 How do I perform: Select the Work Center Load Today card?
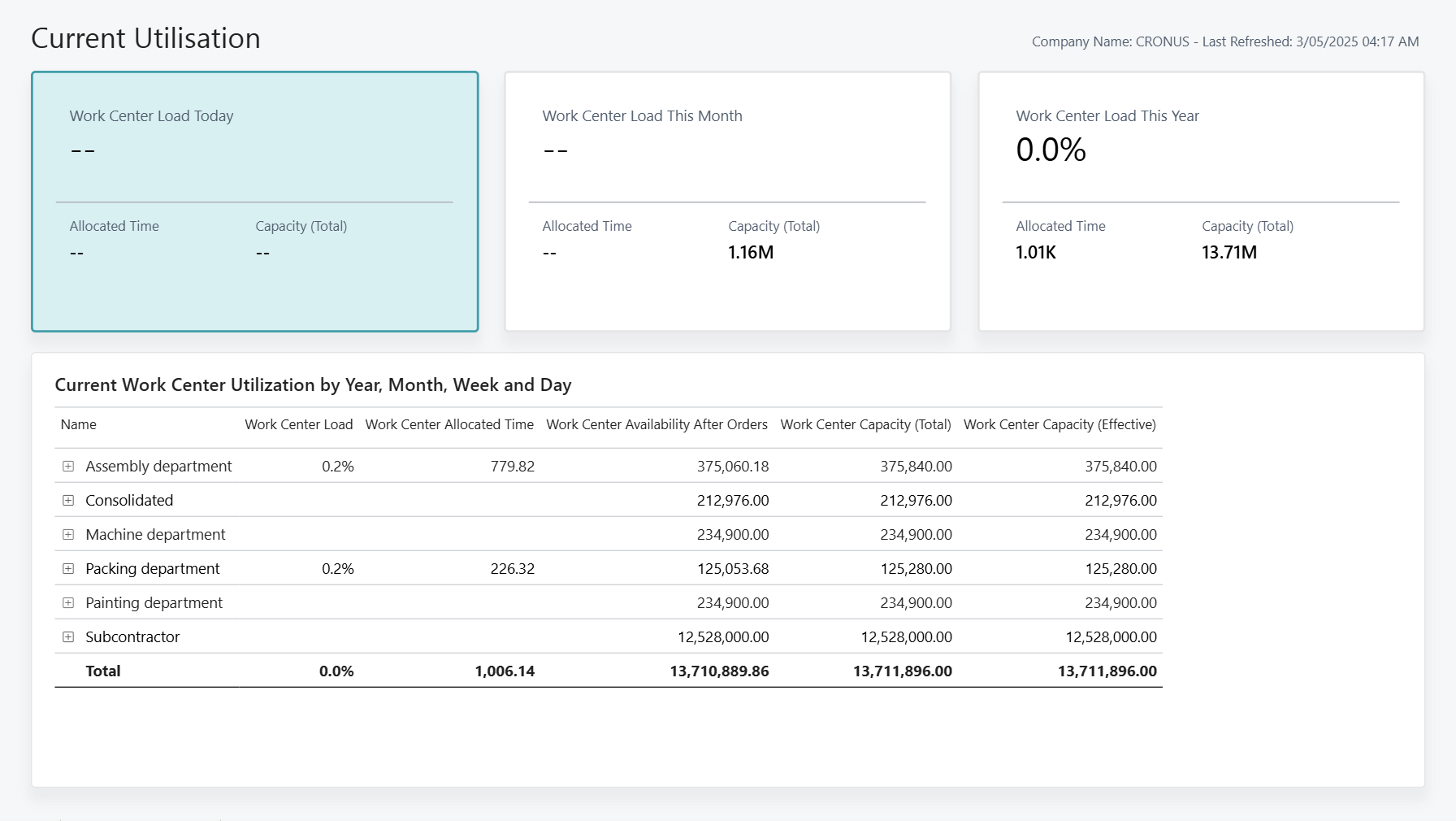(254, 201)
